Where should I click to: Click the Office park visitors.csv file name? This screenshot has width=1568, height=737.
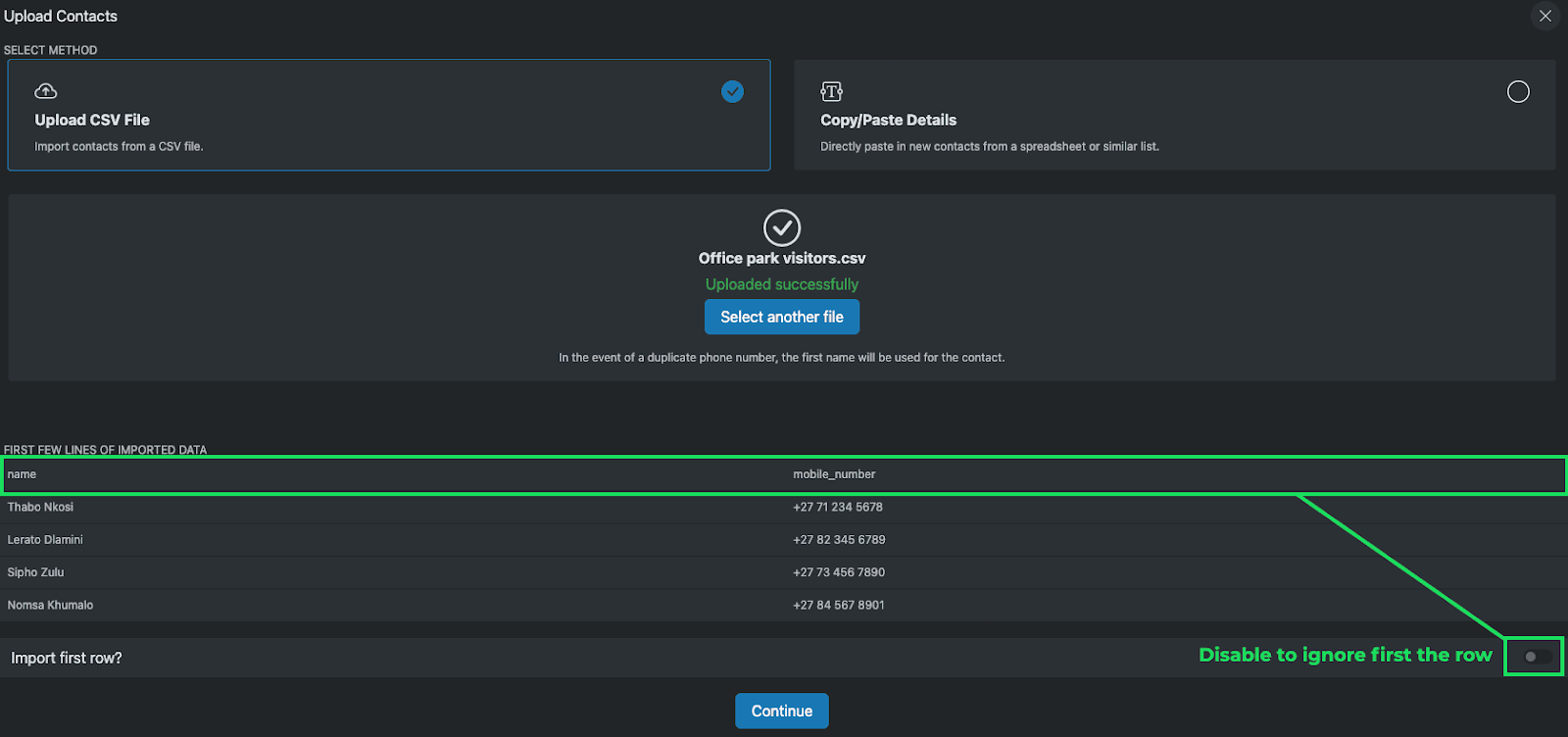click(782, 258)
